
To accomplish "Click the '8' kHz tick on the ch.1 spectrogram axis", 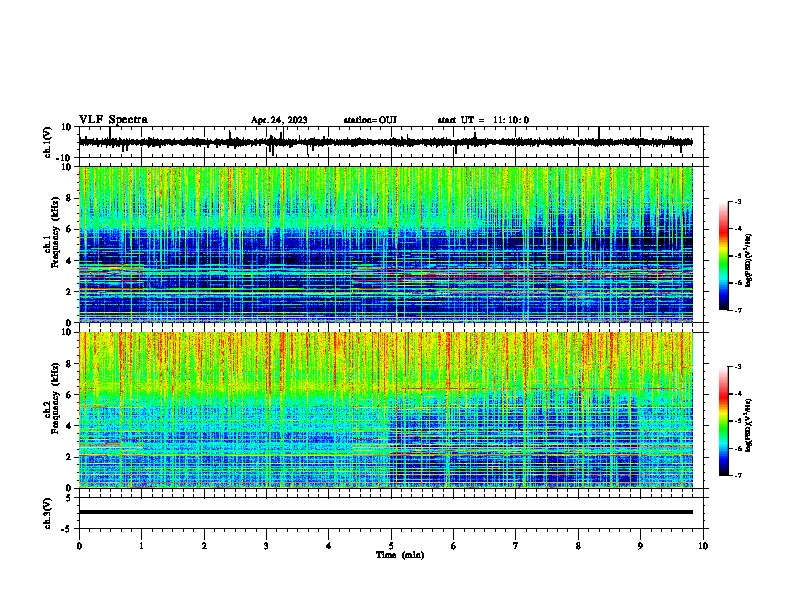I will tap(69, 198).
